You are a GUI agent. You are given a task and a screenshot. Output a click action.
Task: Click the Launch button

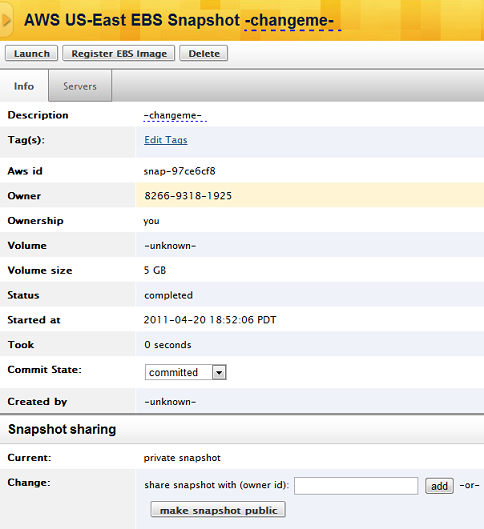(x=31, y=53)
